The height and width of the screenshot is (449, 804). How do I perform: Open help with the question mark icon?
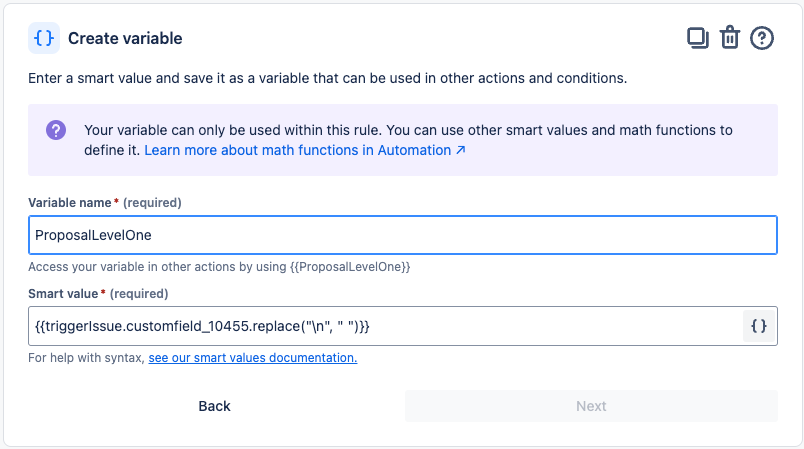(762, 38)
